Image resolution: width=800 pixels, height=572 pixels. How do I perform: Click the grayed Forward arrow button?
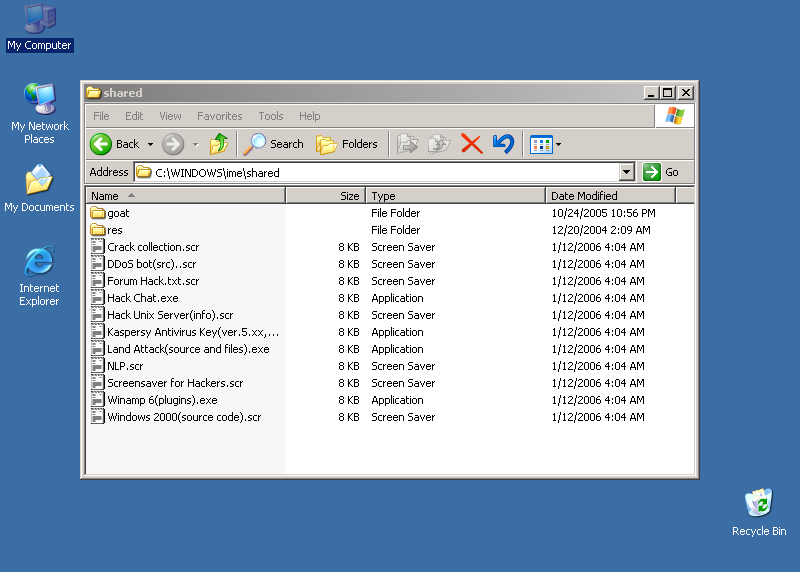(x=173, y=144)
